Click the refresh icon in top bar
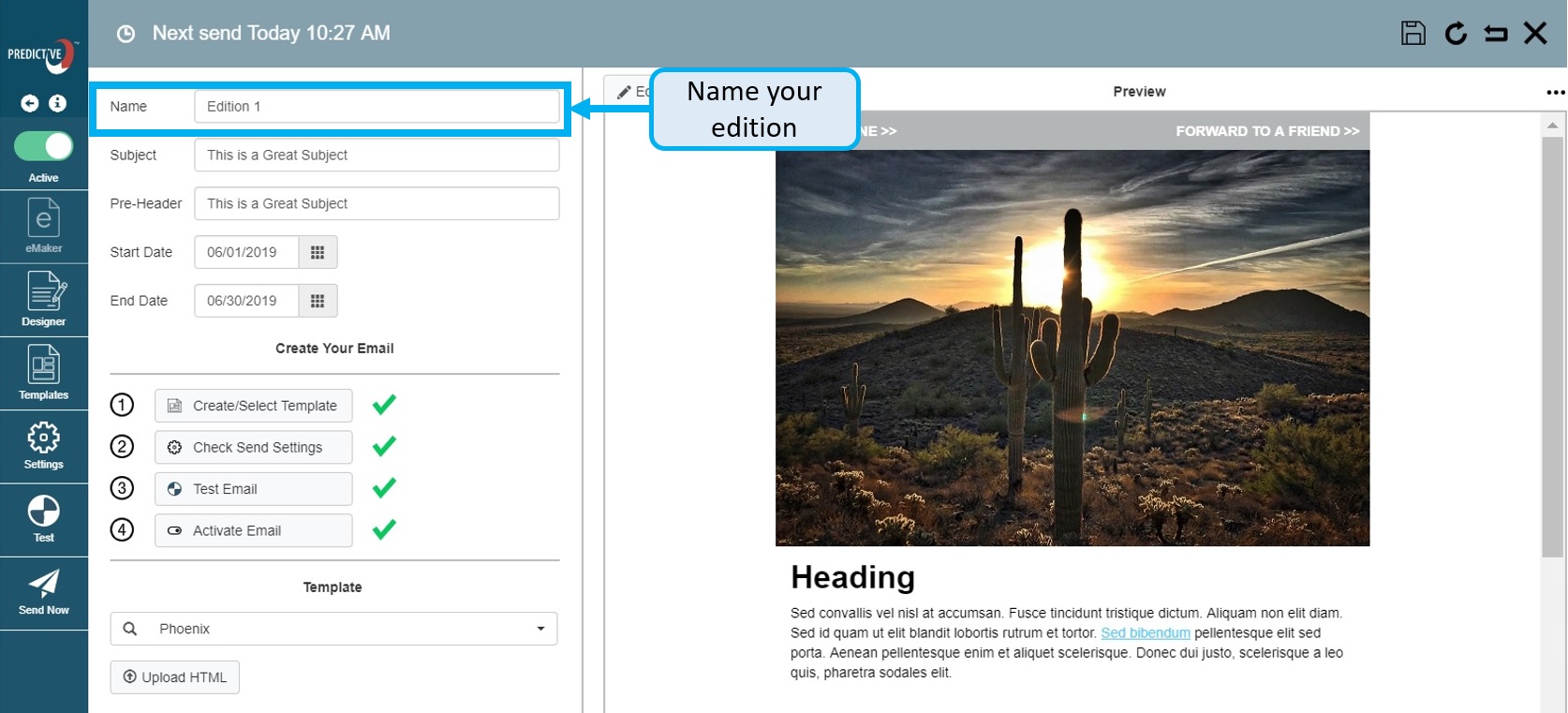This screenshot has width=1568, height=713. (1455, 34)
